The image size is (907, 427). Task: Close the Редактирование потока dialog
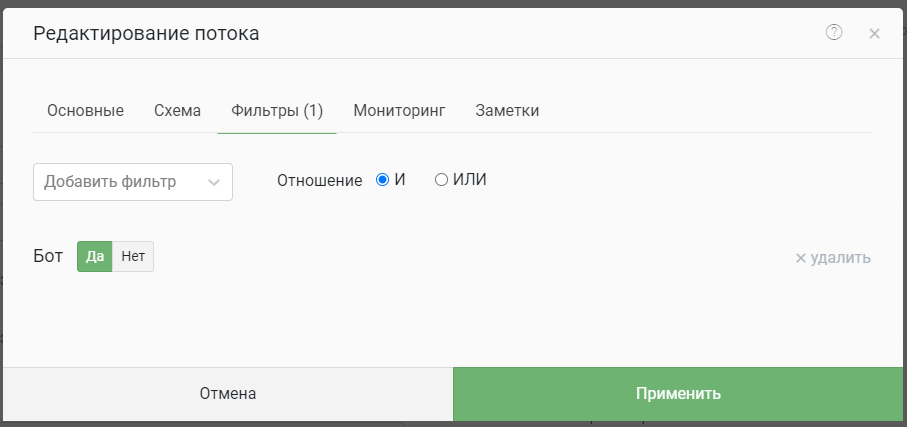(874, 34)
